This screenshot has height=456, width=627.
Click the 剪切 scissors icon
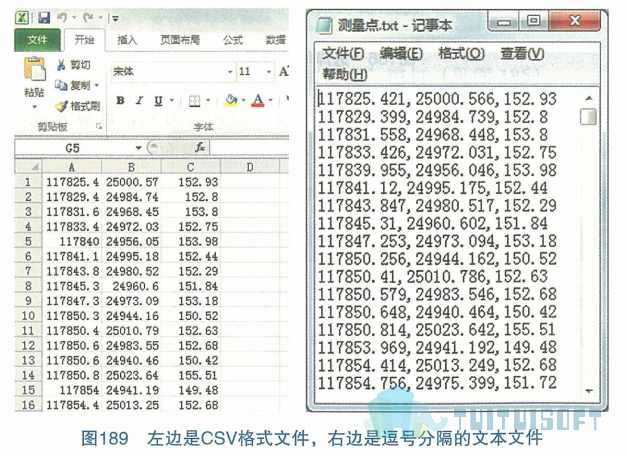[61, 65]
